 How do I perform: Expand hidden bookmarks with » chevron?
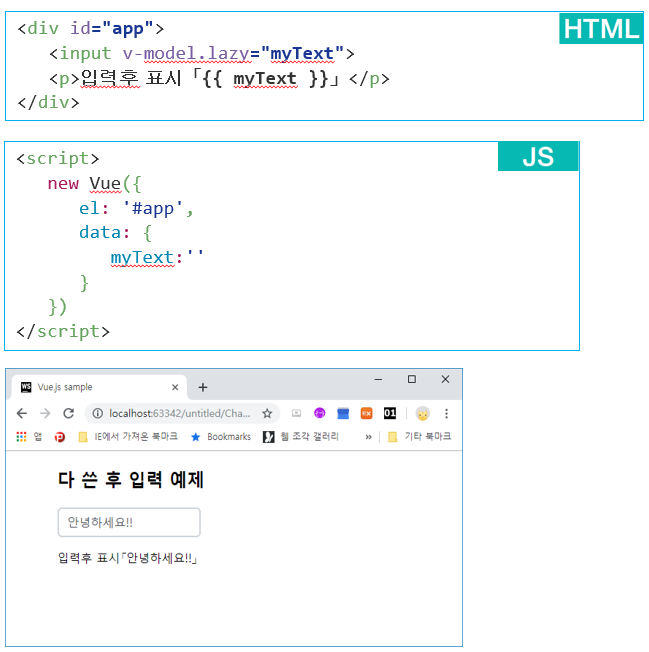point(368,437)
